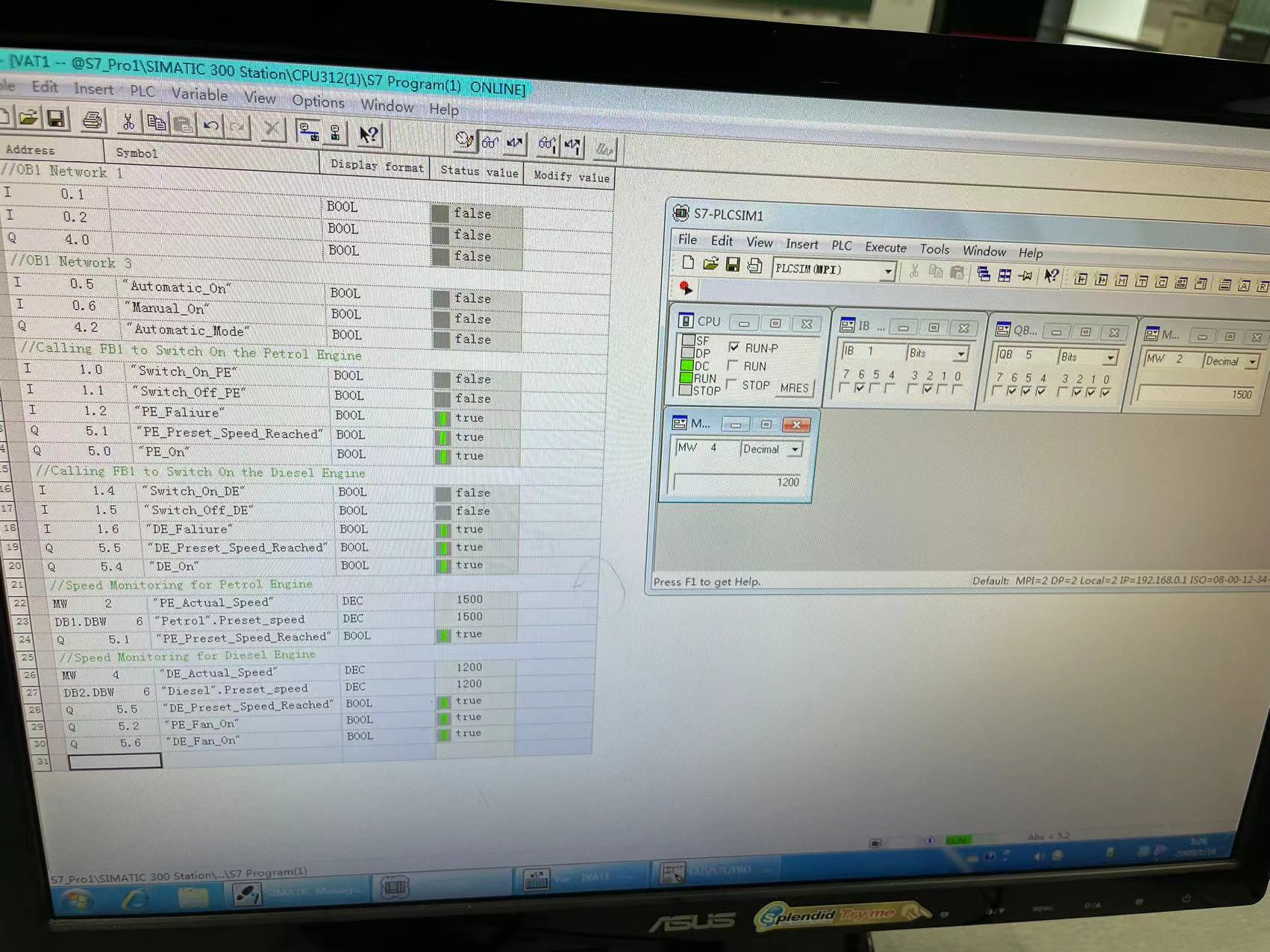
Task: Click the Print icon in the VAT toolbar
Action: [93, 120]
